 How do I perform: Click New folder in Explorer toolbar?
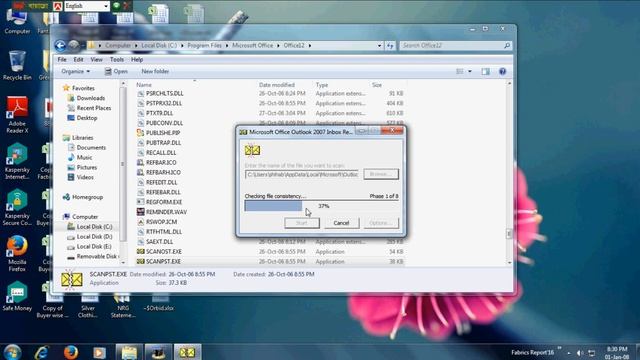[155, 71]
